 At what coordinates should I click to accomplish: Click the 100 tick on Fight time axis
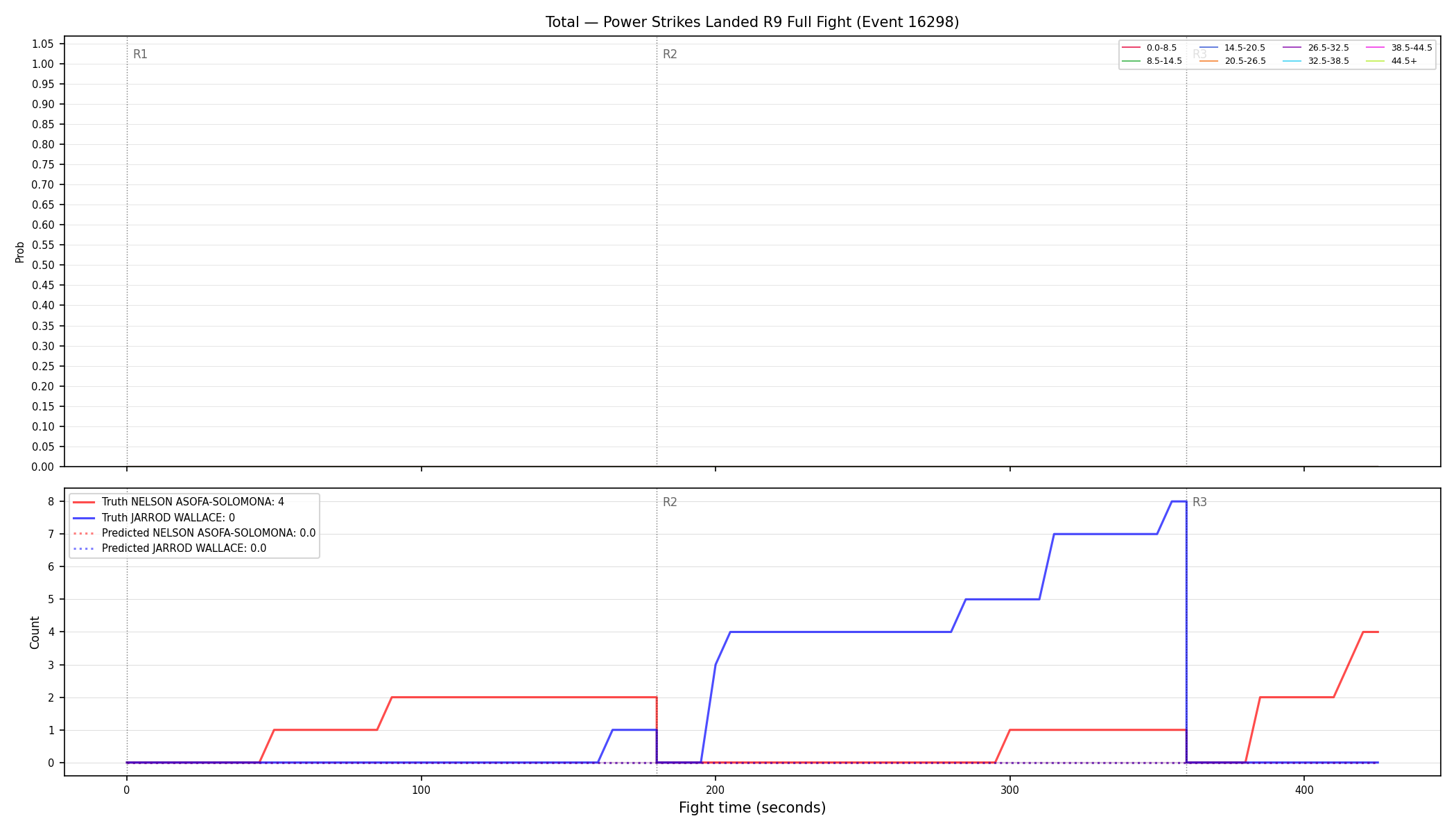(x=421, y=790)
